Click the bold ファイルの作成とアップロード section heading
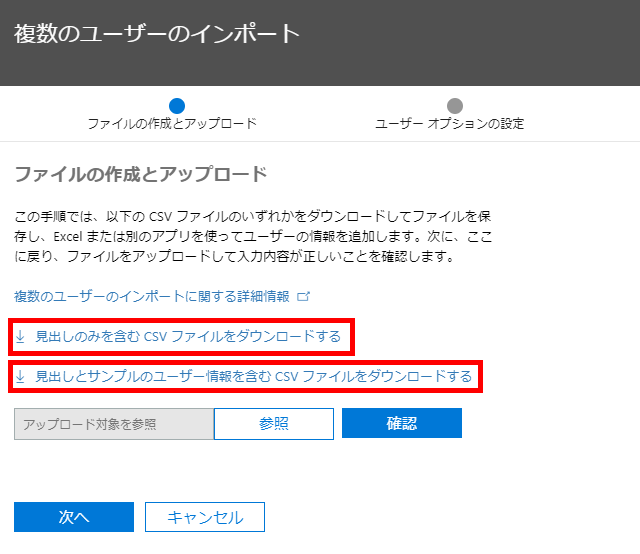 pyautogui.click(x=141, y=175)
